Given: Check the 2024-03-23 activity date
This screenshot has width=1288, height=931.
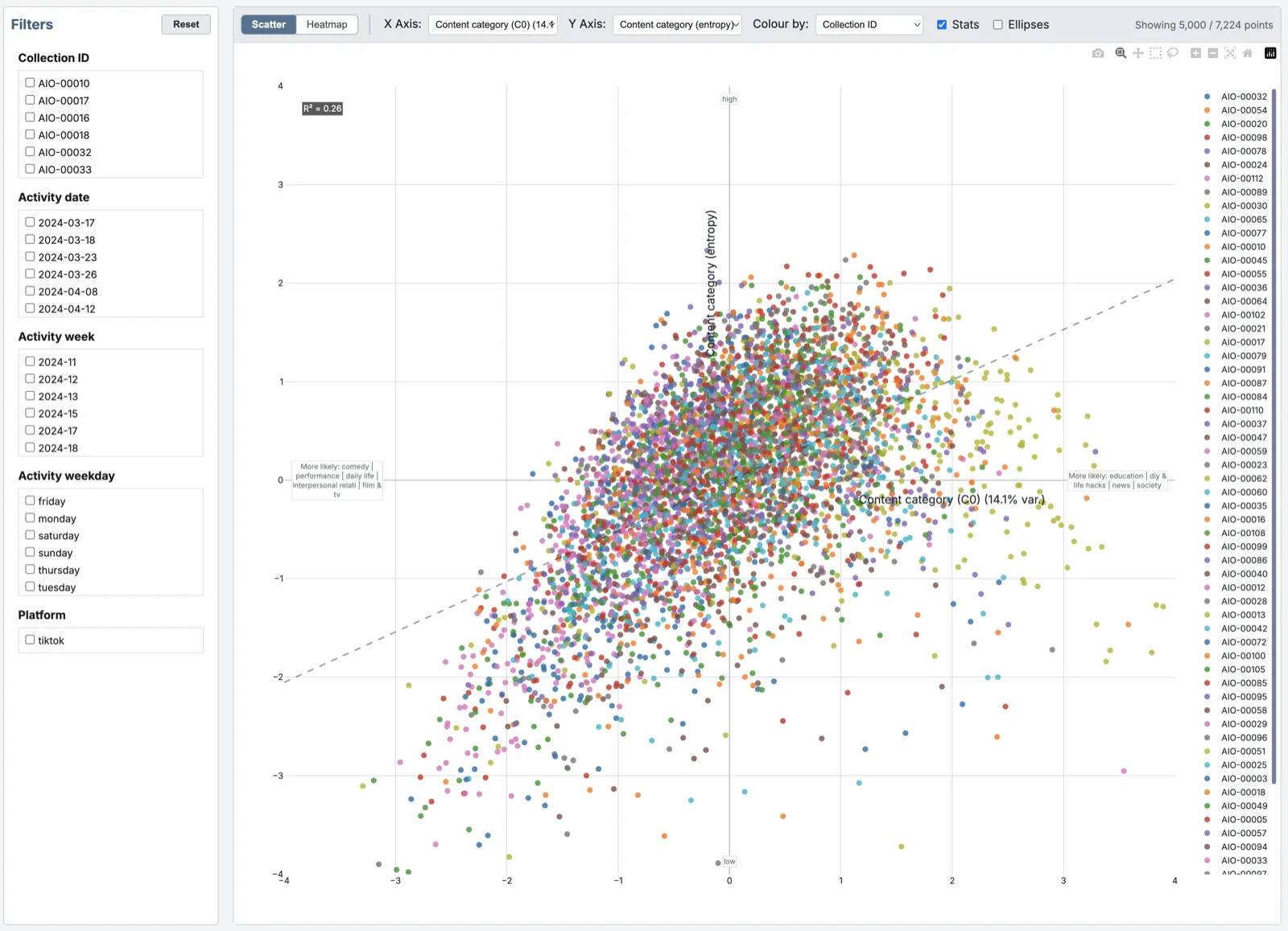Looking at the screenshot, I should tap(30, 257).
